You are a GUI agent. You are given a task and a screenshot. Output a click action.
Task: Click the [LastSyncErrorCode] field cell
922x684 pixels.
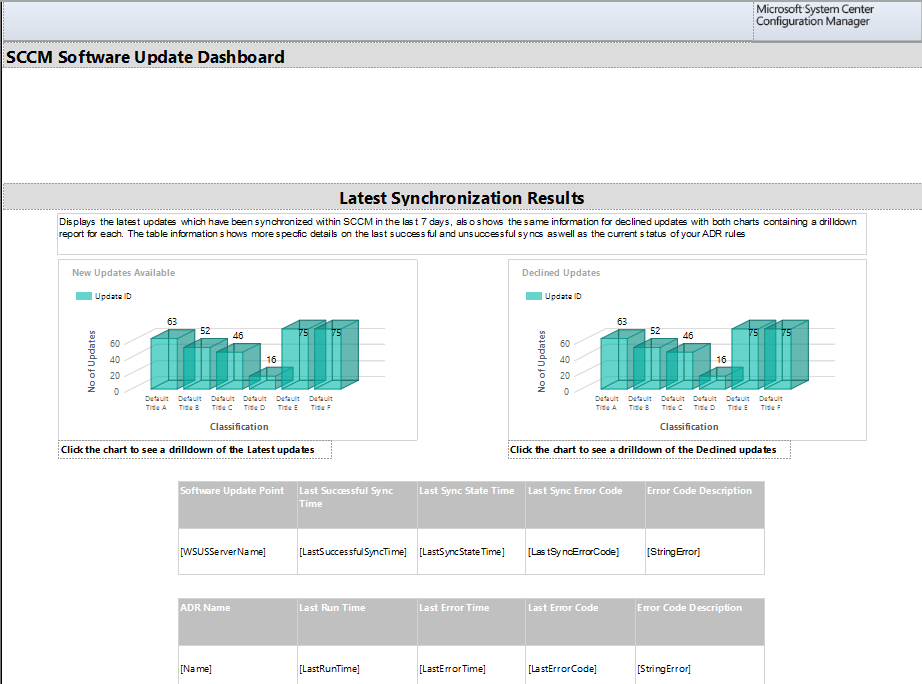pyautogui.click(x=586, y=552)
